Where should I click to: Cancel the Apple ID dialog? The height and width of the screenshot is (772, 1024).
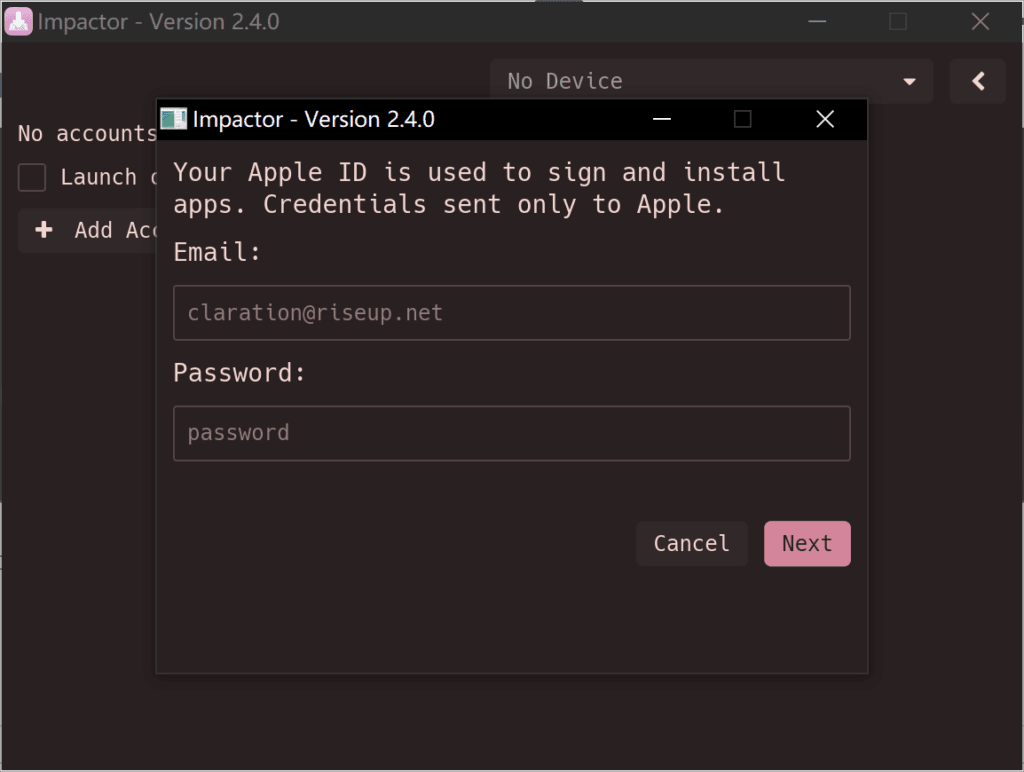click(692, 543)
